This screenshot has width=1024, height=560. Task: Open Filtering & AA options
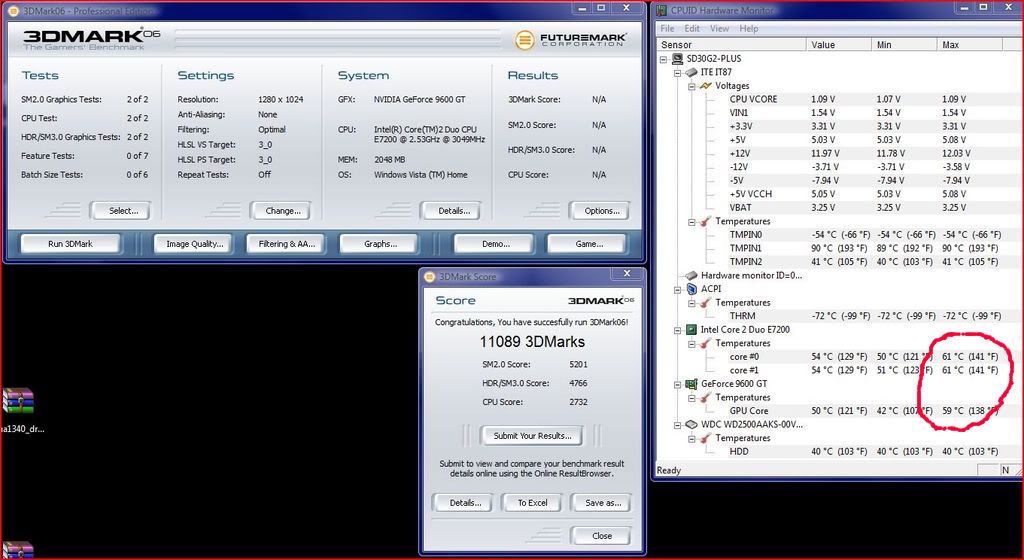287,244
